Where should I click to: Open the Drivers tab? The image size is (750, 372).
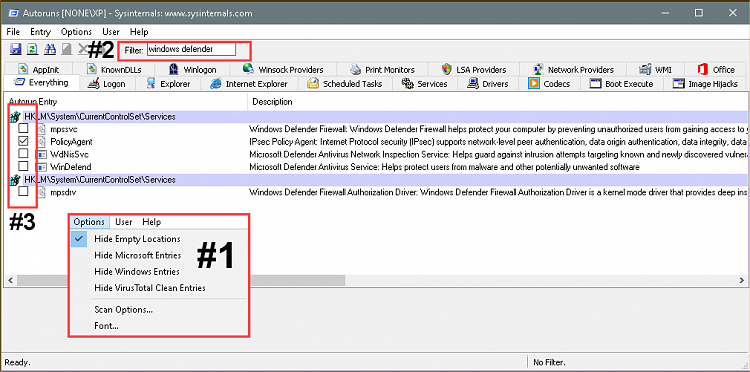(x=488, y=84)
